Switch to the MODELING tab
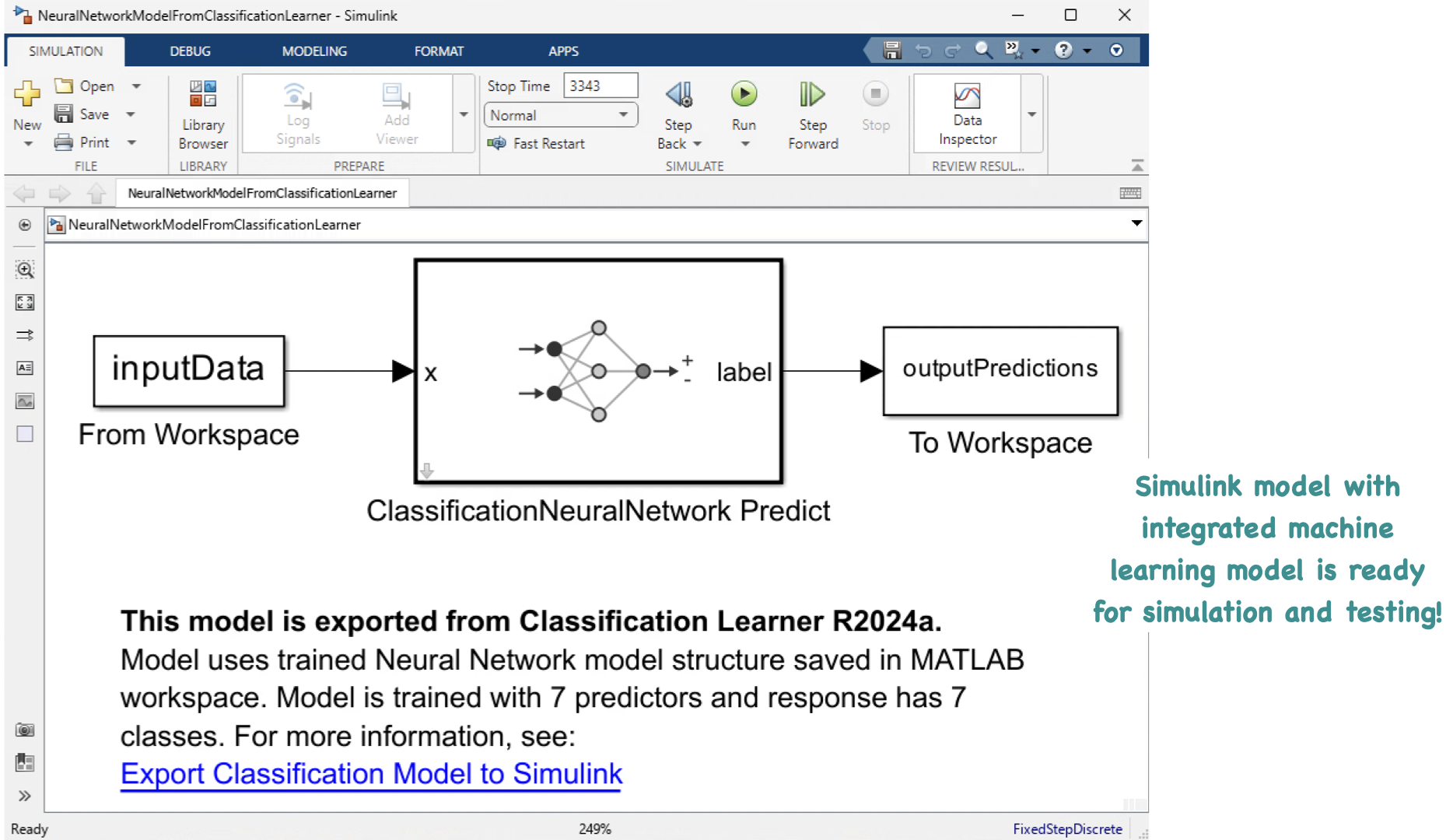This screenshot has height=840, width=1446. click(x=314, y=51)
